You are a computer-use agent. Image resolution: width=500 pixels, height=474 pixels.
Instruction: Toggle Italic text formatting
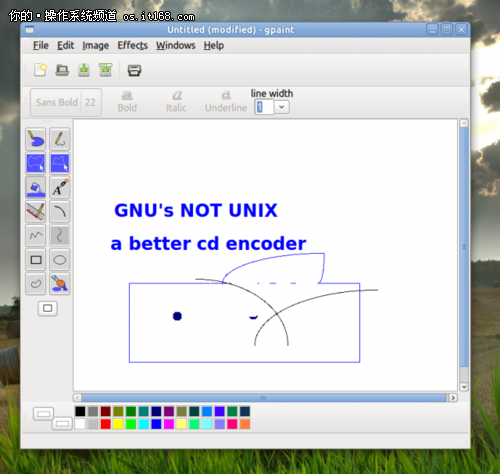click(x=176, y=102)
